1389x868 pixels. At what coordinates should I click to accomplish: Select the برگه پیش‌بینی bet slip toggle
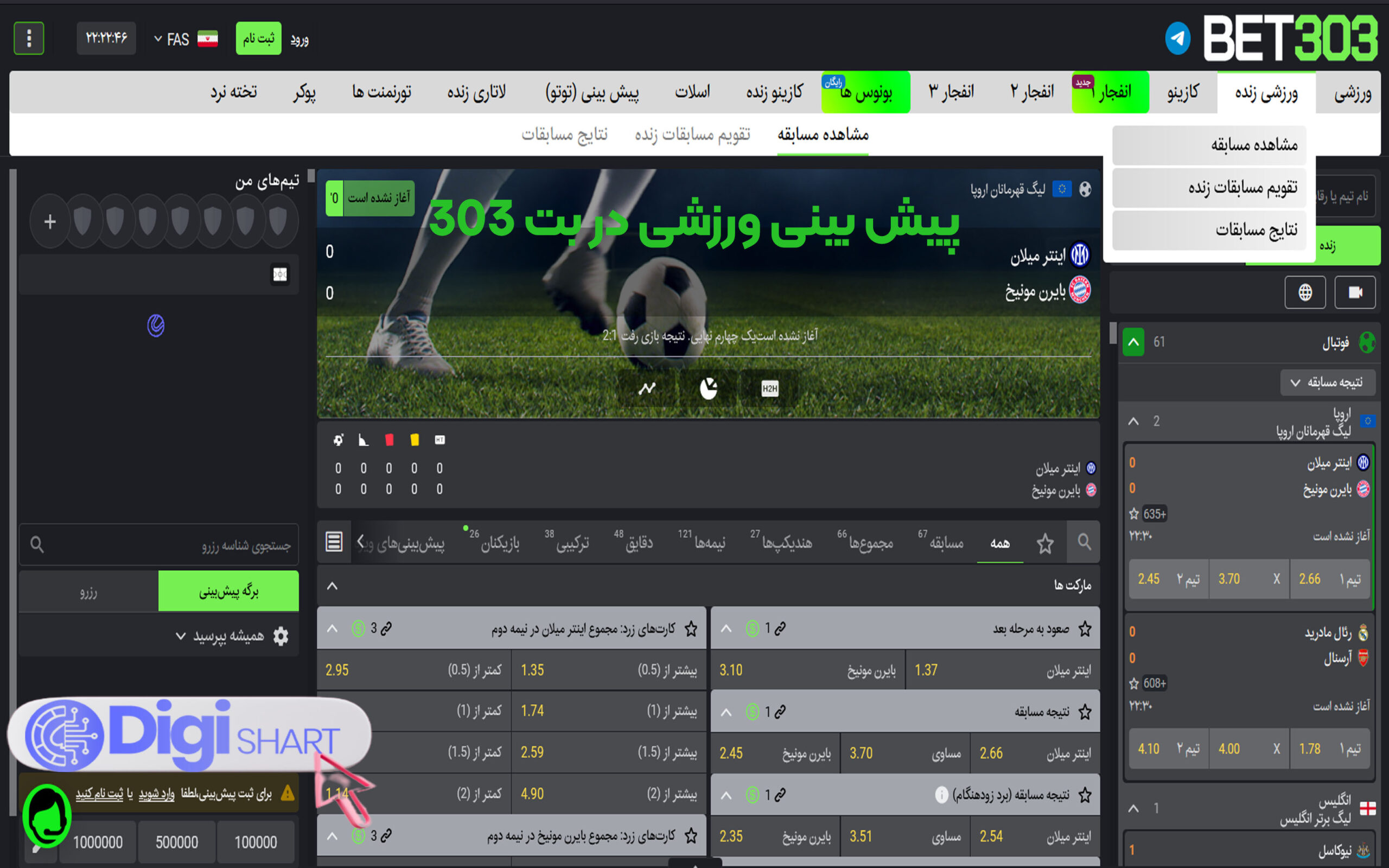tap(228, 591)
